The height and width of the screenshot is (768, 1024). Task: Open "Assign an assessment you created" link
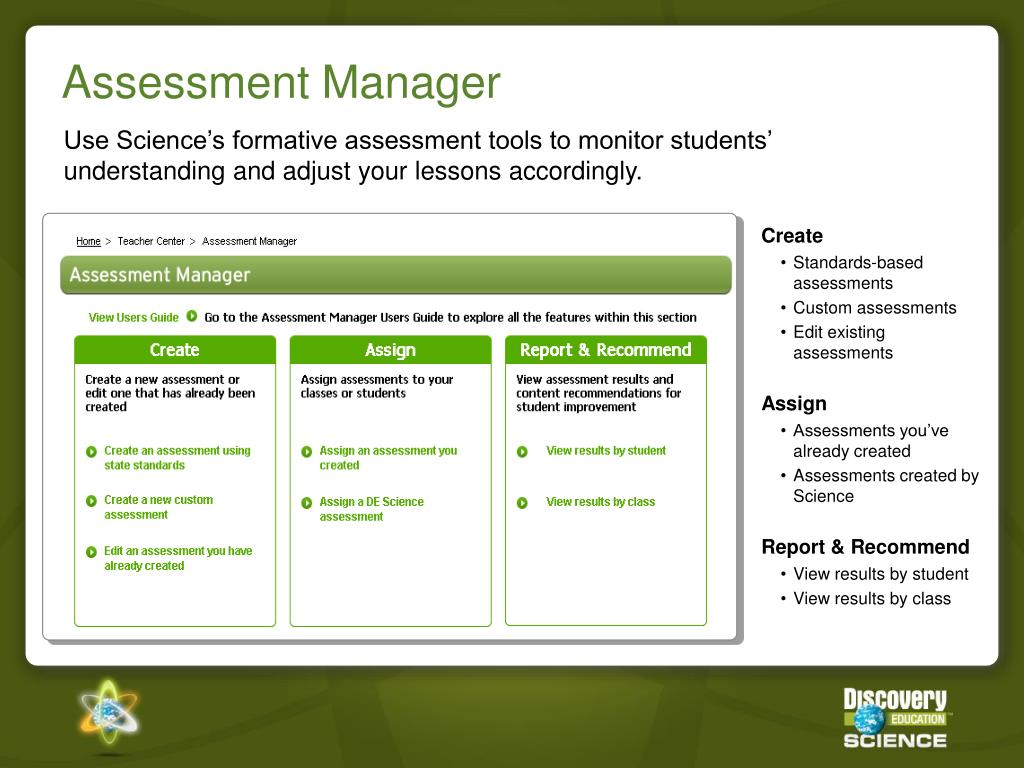pos(388,458)
